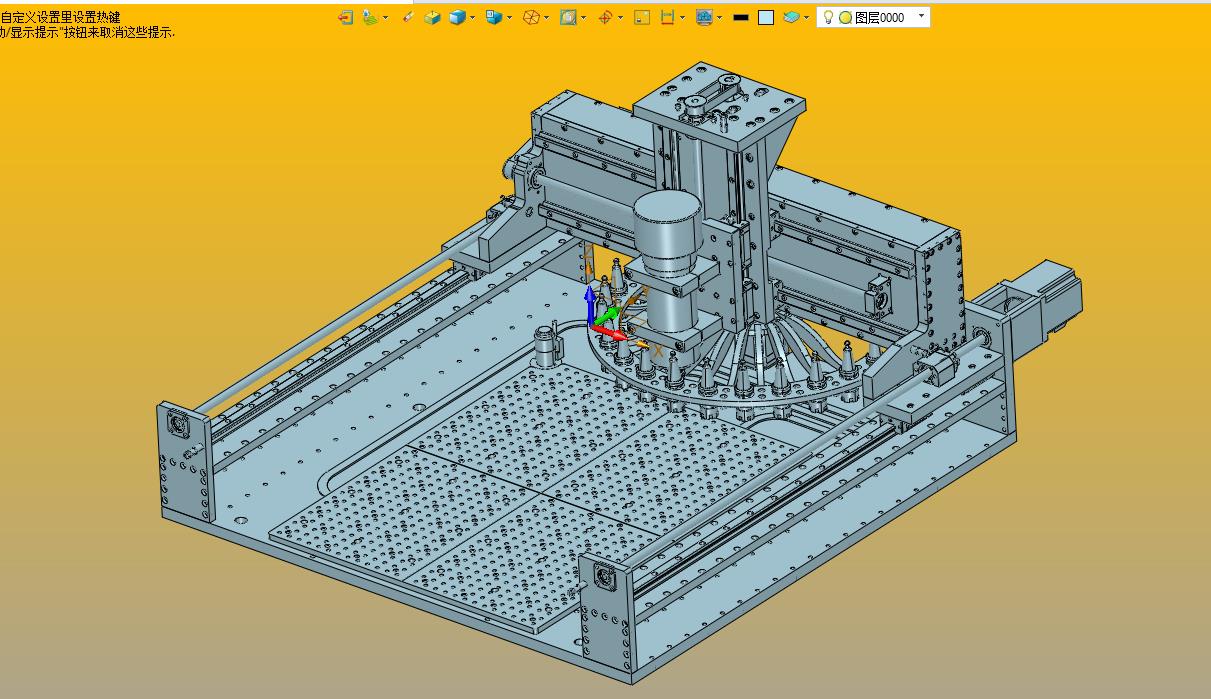The width and height of the screenshot is (1211, 699).
Task: Expand the monitor display dropdown arrow
Action: (719, 17)
